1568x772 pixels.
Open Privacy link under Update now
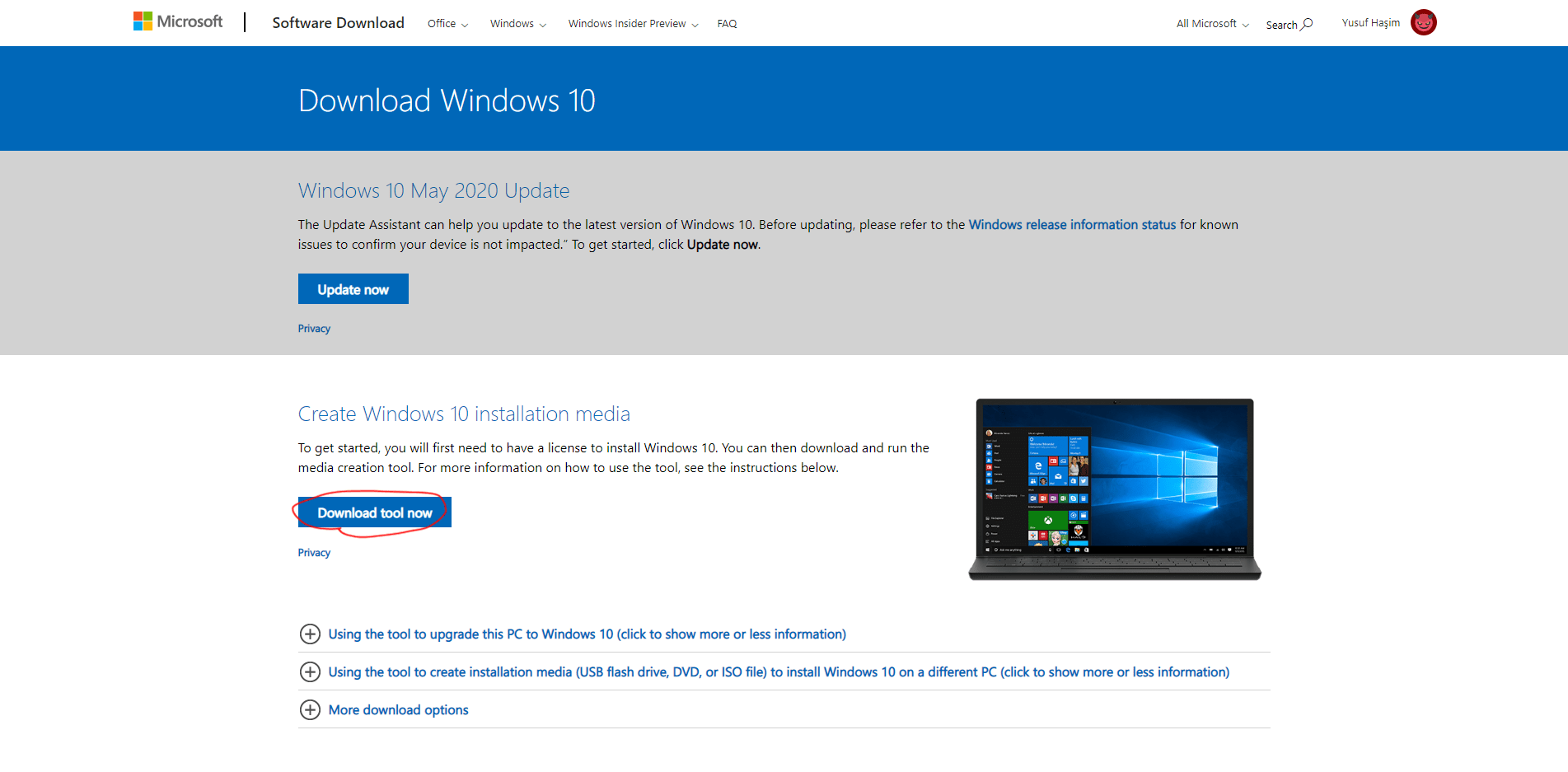pos(314,329)
